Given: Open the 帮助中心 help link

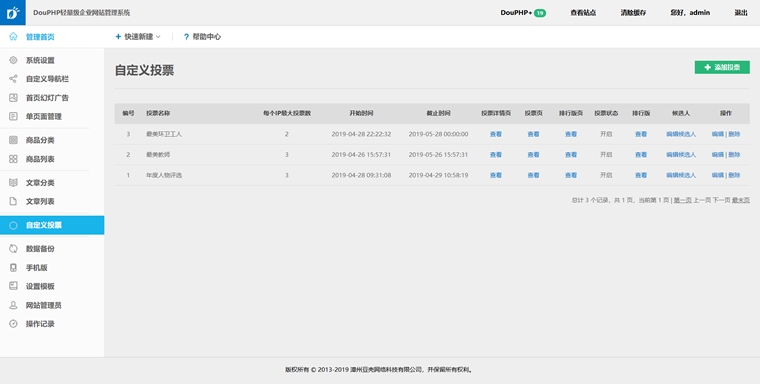Looking at the screenshot, I should (202, 36).
